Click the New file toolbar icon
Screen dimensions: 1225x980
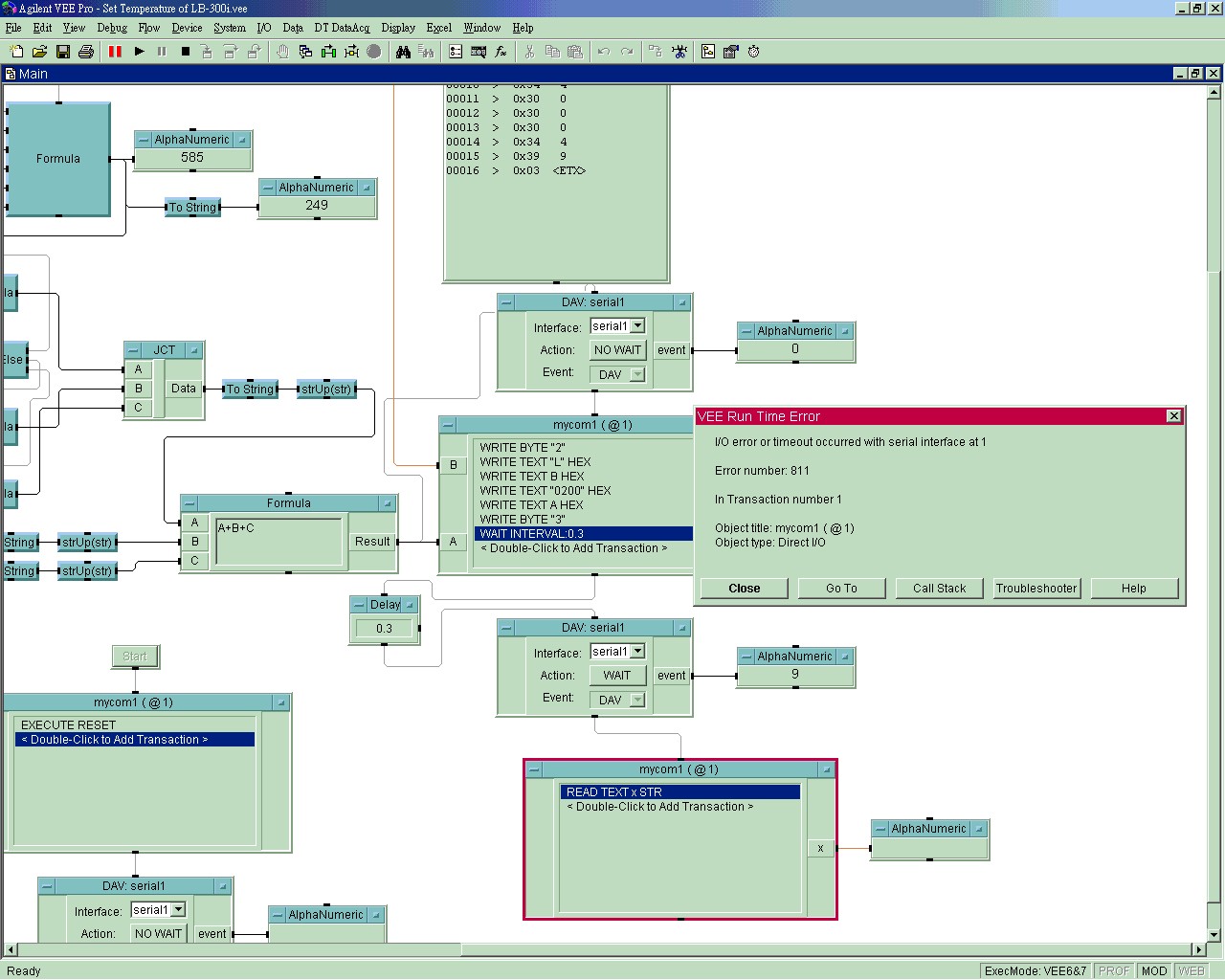tap(16, 52)
